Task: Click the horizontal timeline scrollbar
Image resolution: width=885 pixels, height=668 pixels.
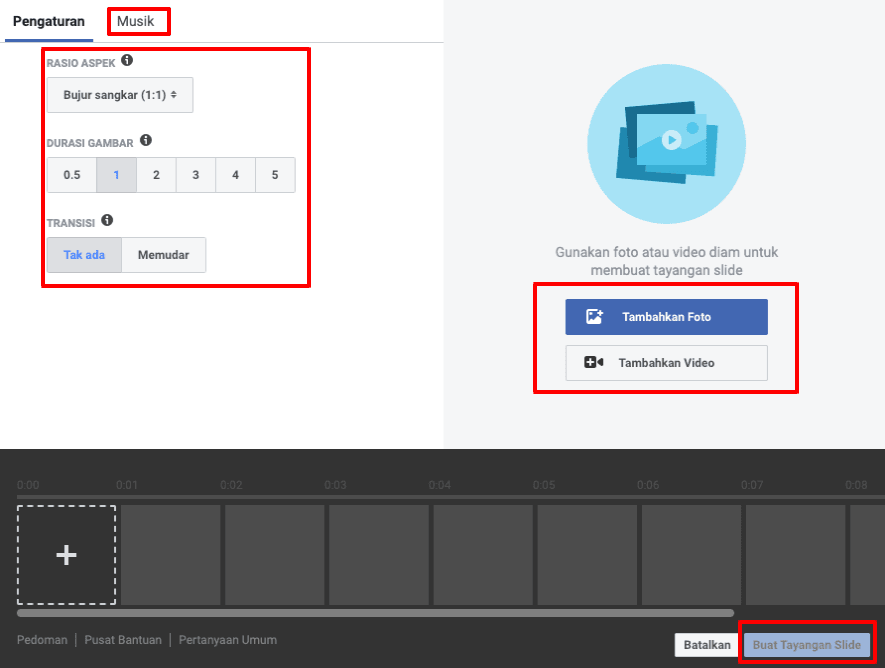Action: click(375, 613)
